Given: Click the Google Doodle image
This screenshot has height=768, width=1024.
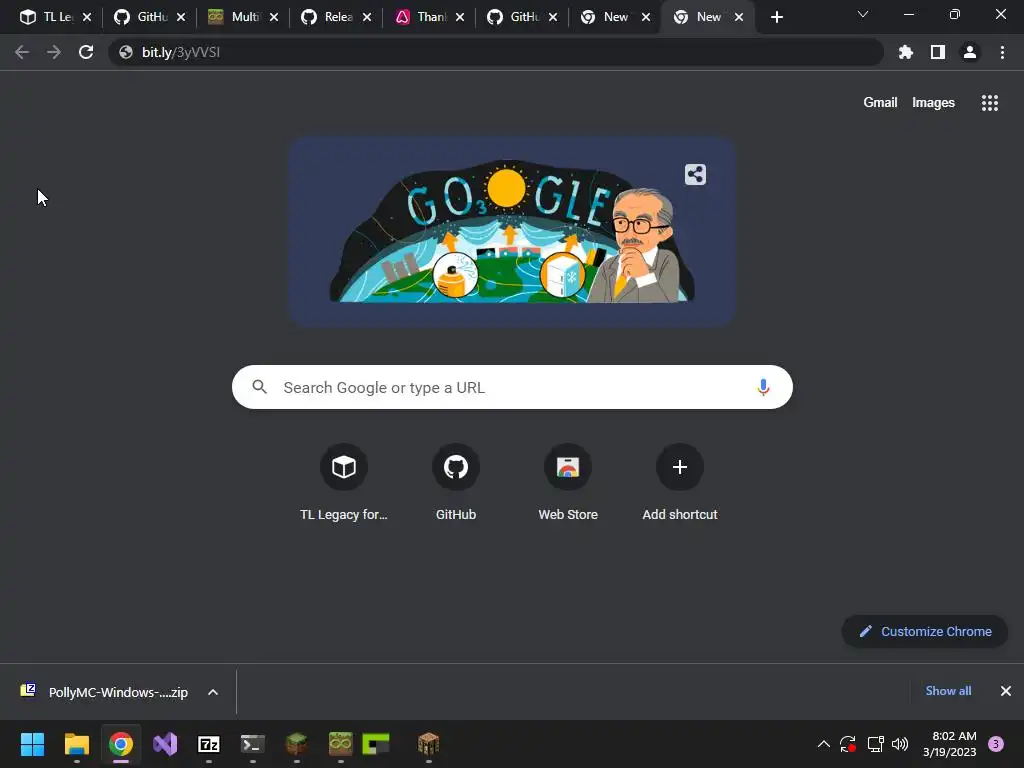Looking at the screenshot, I should [512, 231].
